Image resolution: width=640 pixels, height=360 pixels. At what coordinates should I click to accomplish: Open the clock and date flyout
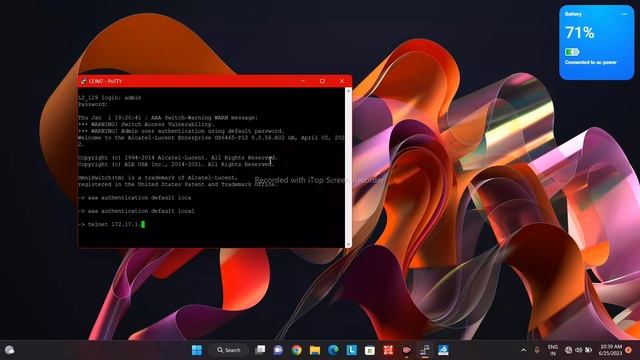pos(611,350)
